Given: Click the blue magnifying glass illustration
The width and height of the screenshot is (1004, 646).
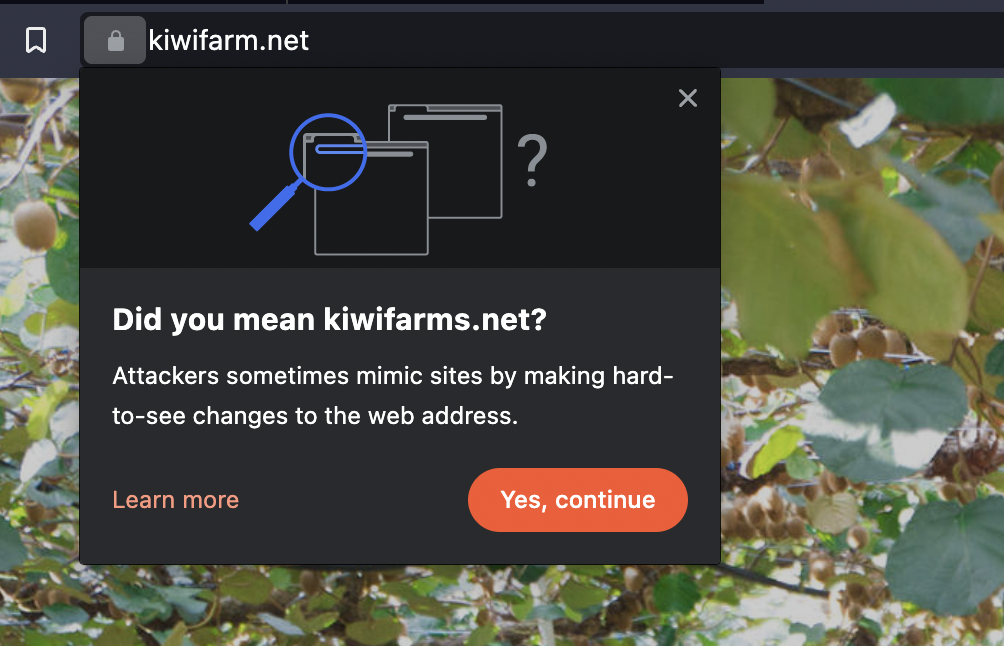Looking at the screenshot, I should (x=309, y=172).
